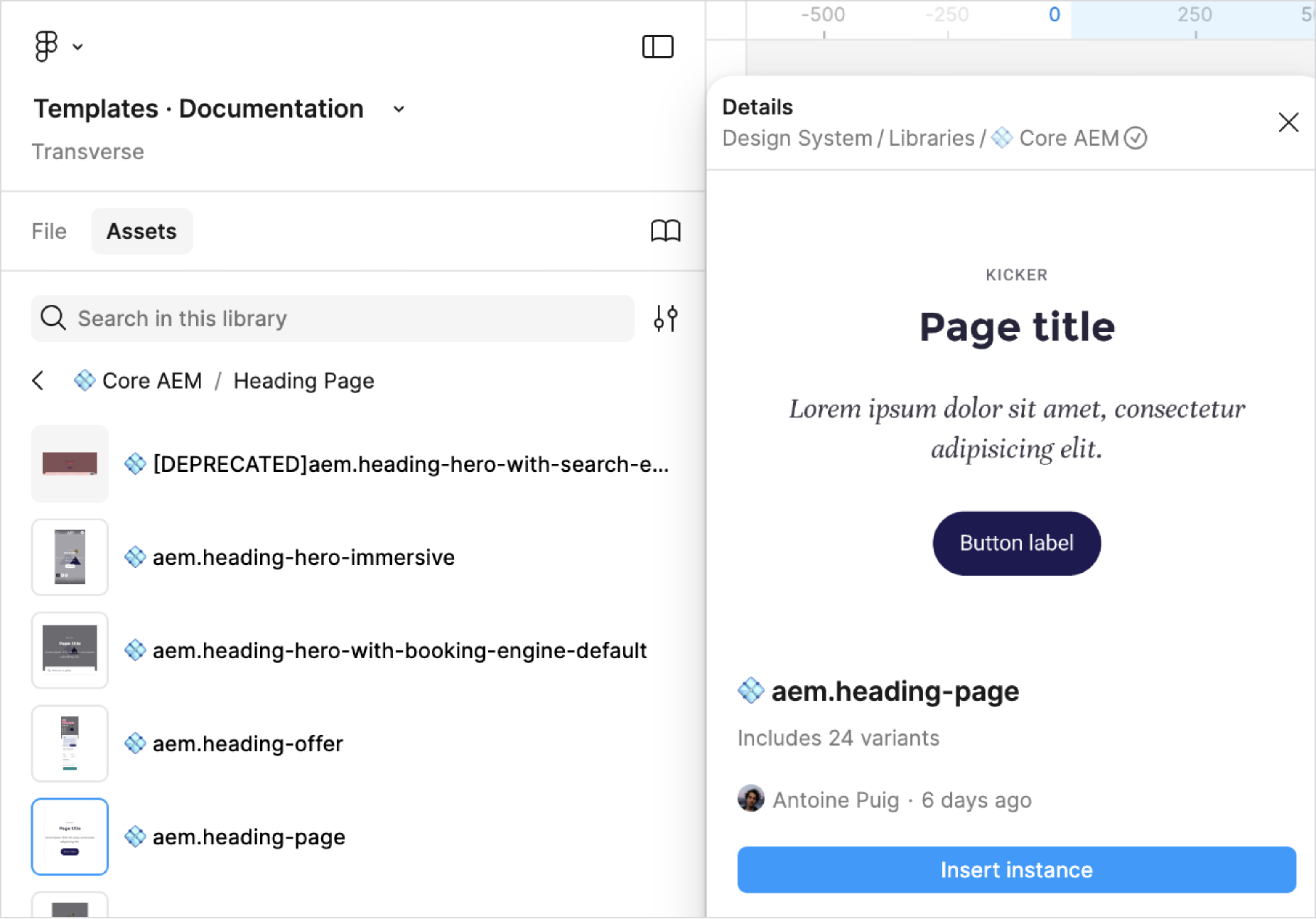
Task: Switch to the File tab
Action: coord(48,230)
